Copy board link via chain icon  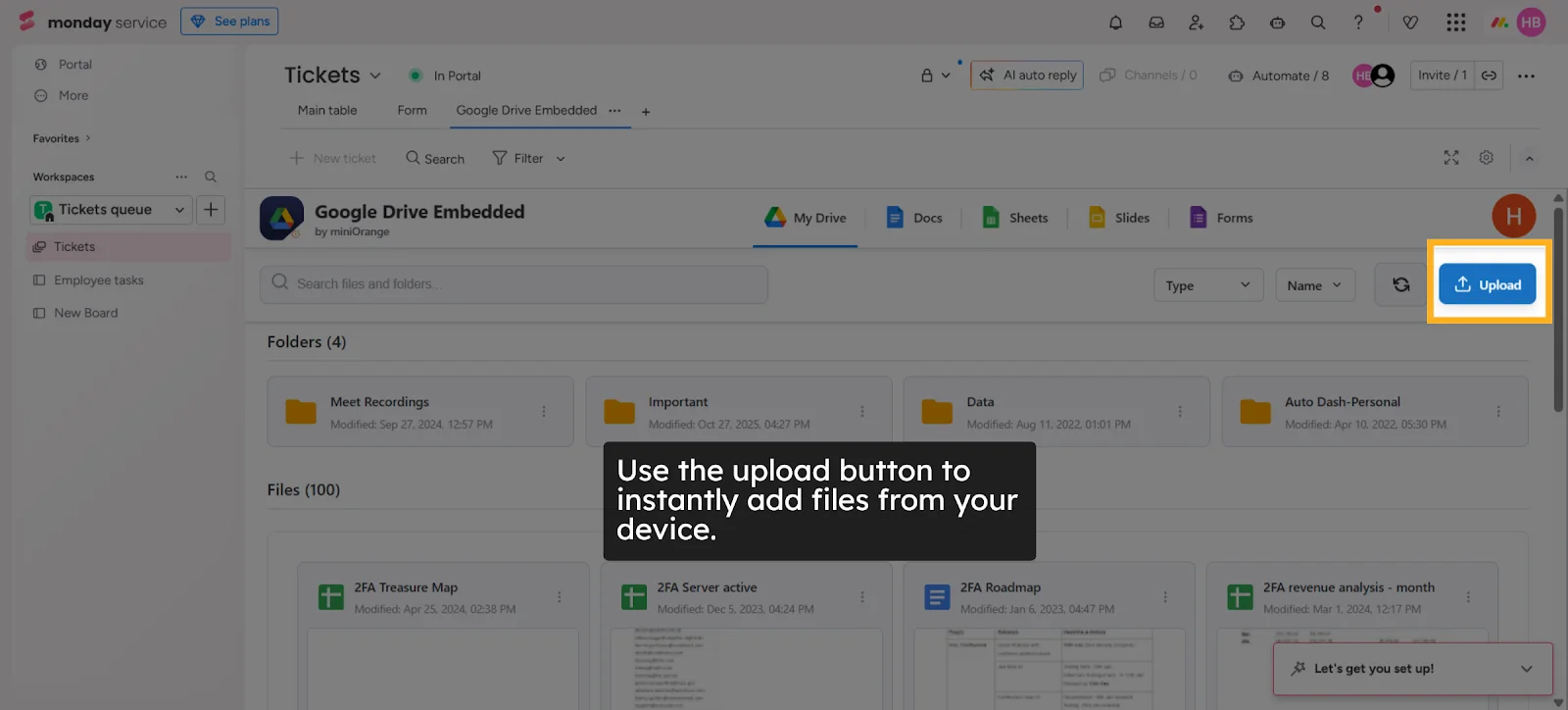tap(1489, 76)
